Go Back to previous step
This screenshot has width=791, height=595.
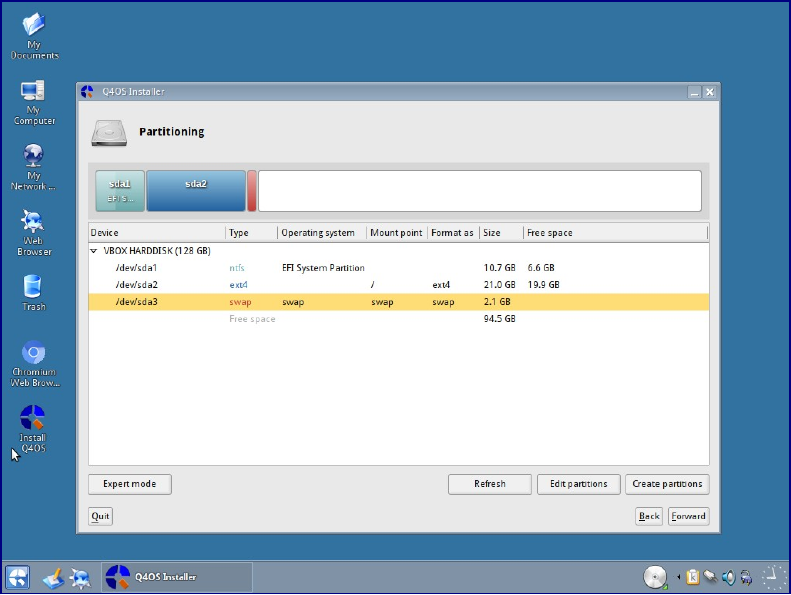pos(649,516)
